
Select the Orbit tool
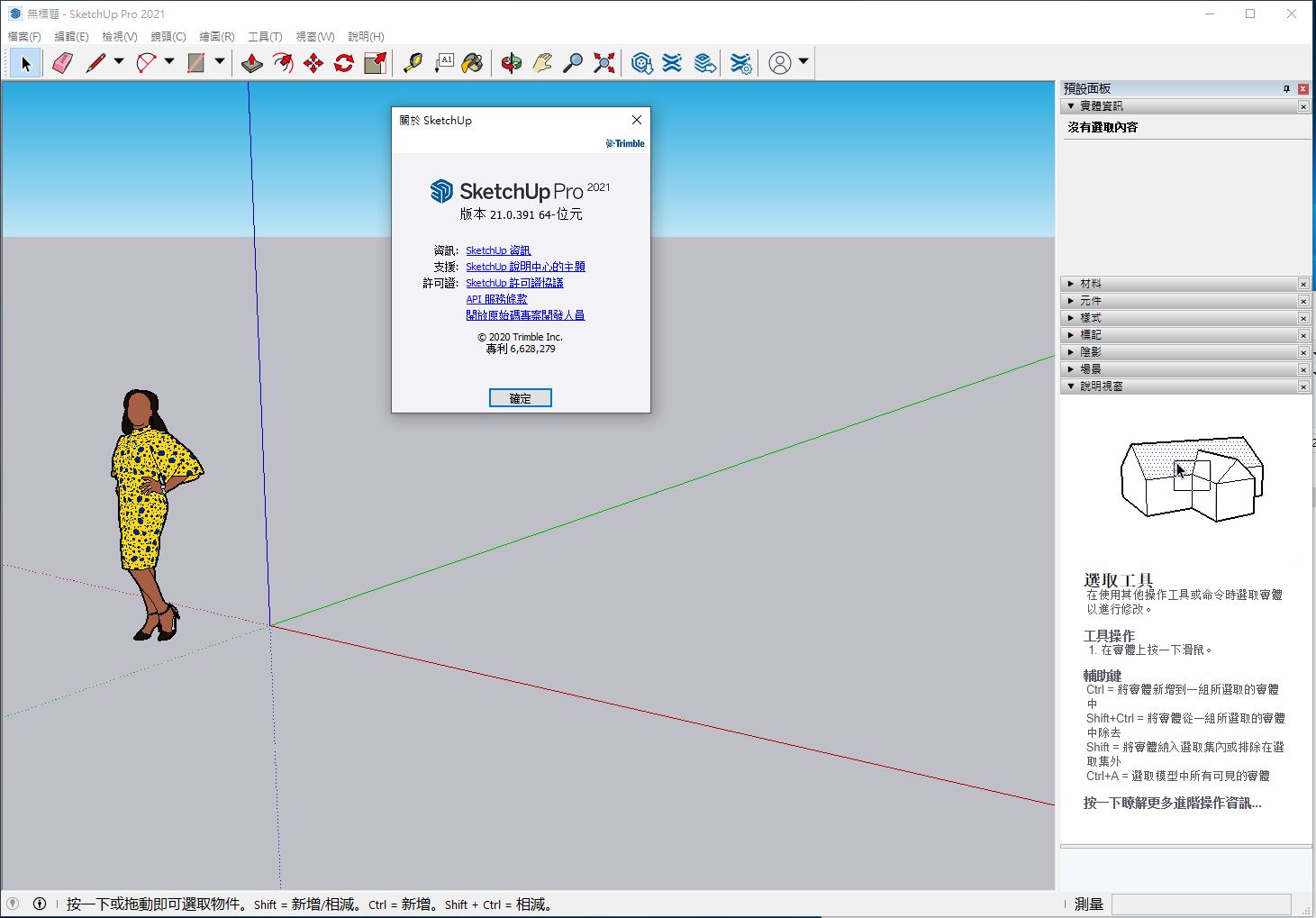pyautogui.click(x=512, y=63)
